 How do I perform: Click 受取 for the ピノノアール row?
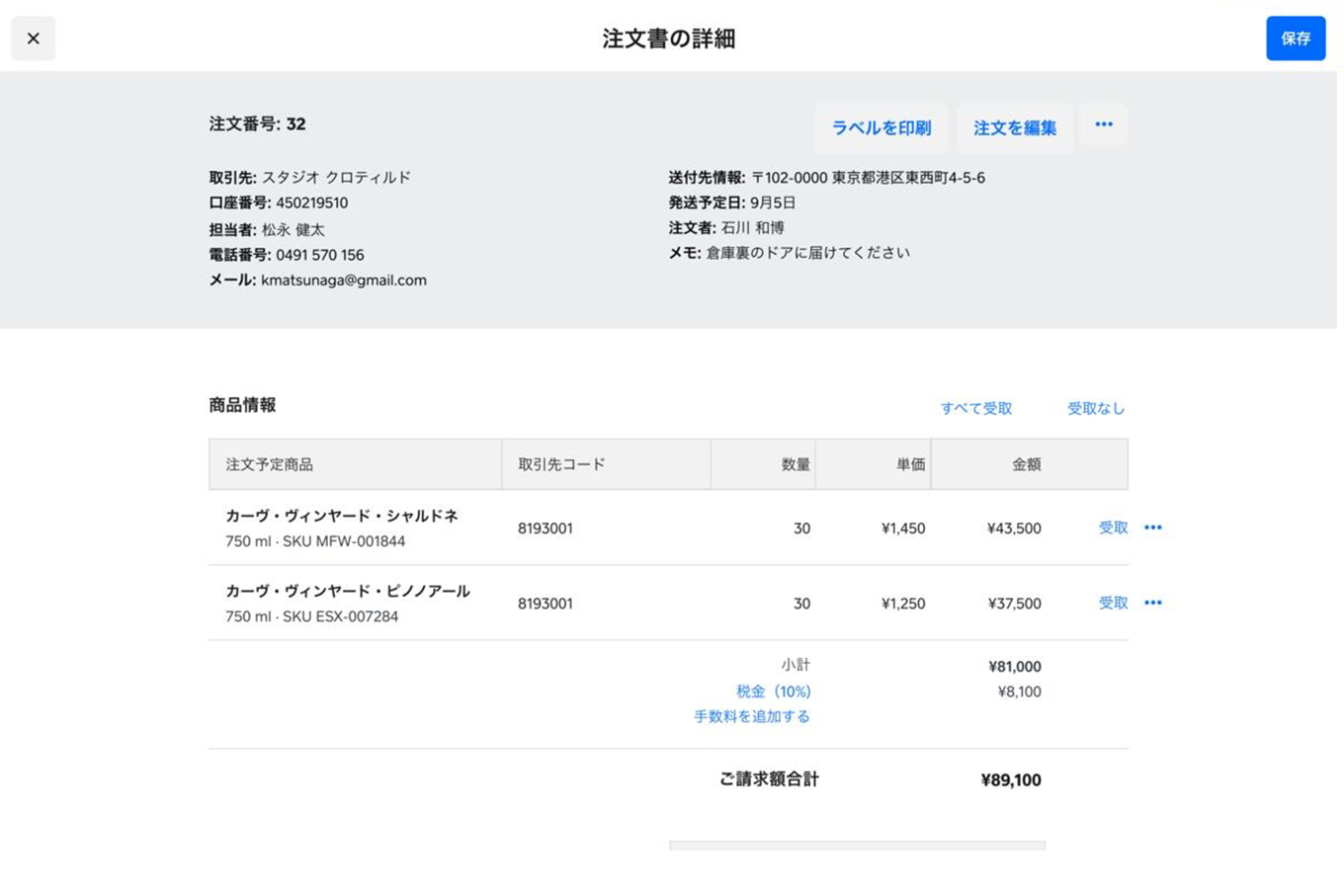[1113, 603]
